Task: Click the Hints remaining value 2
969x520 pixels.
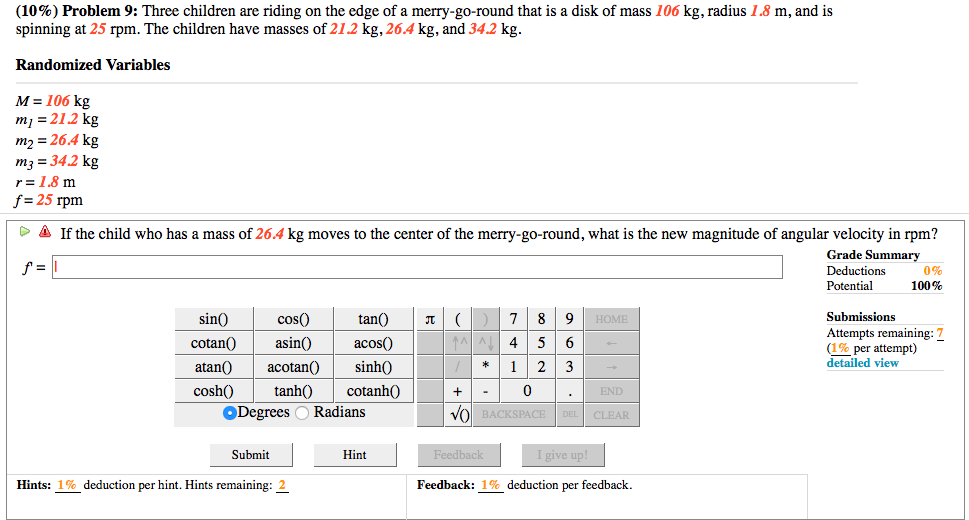Action: click(282, 485)
